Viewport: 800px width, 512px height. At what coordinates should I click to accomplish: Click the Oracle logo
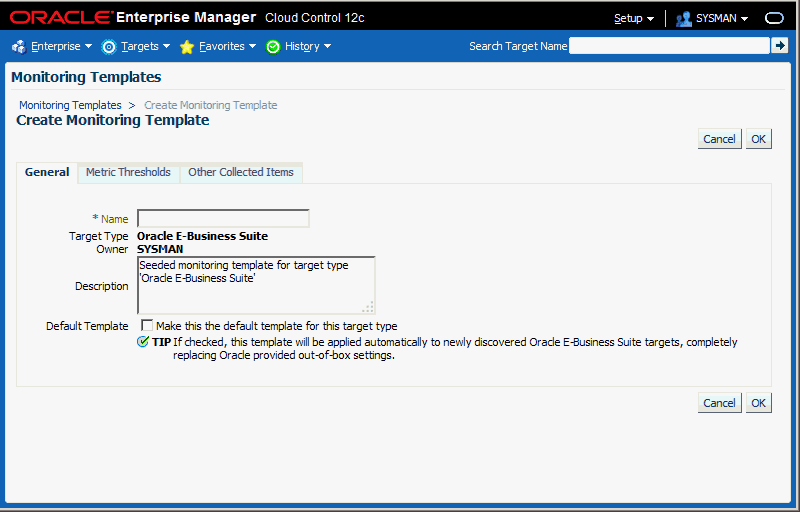[x=60, y=17]
